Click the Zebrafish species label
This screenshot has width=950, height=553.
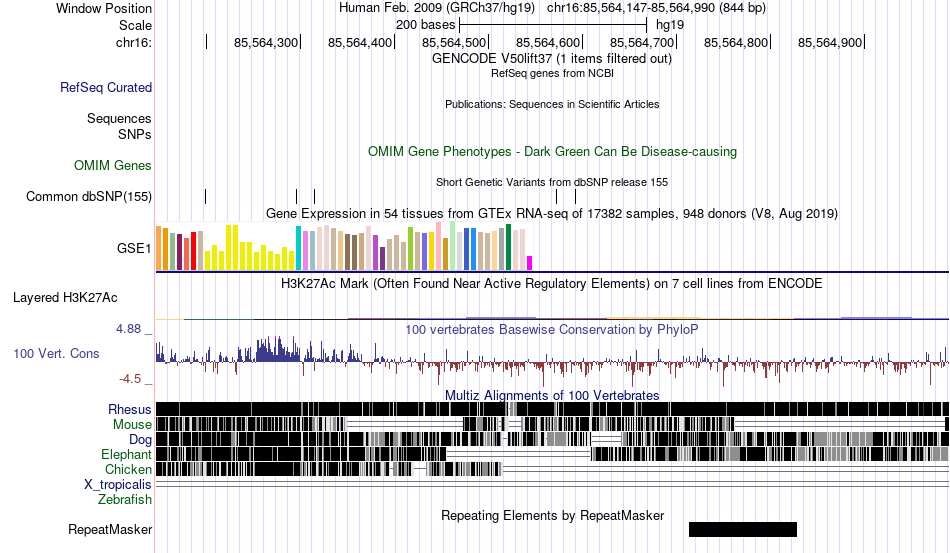(x=125, y=500)
